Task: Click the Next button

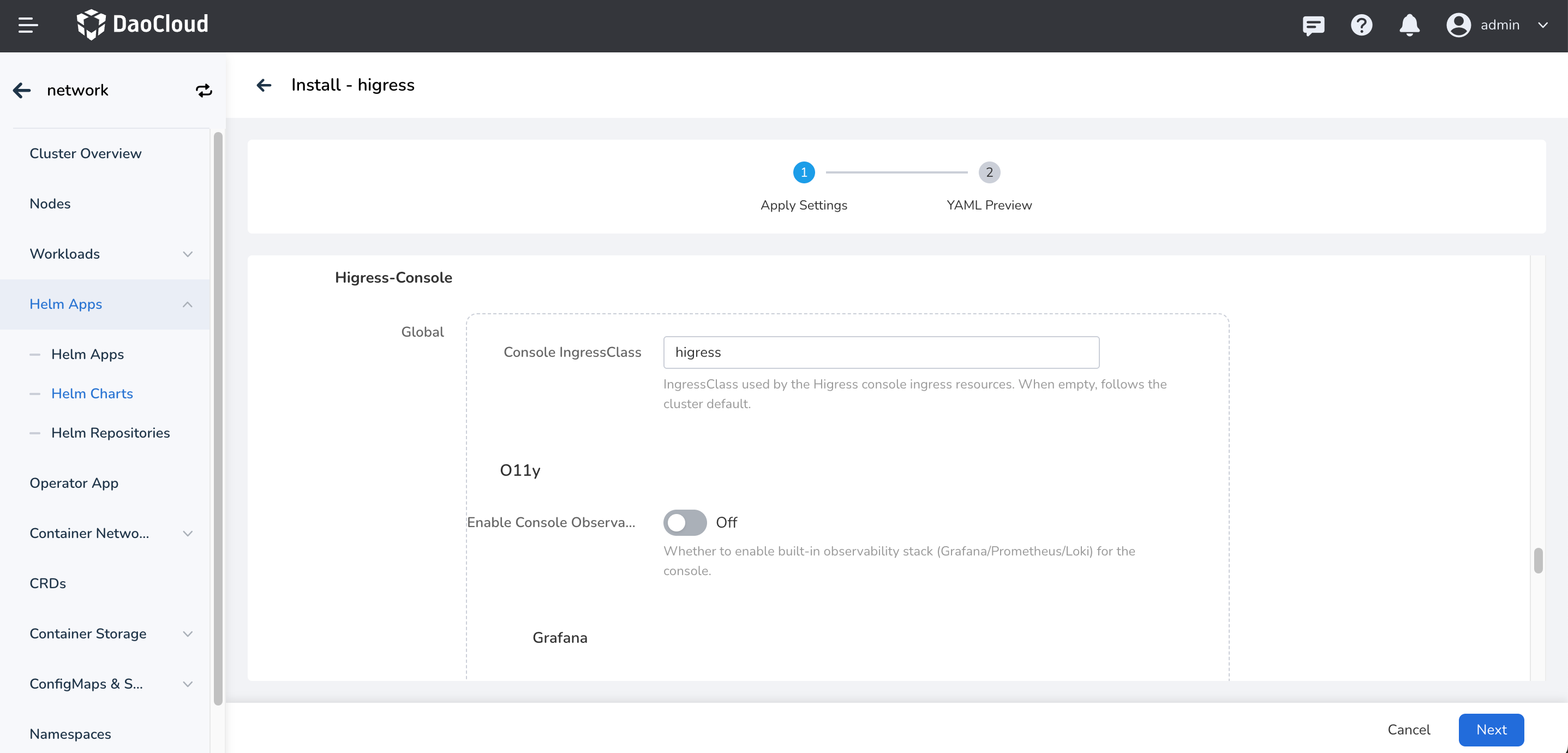Action: point(1491,729)
